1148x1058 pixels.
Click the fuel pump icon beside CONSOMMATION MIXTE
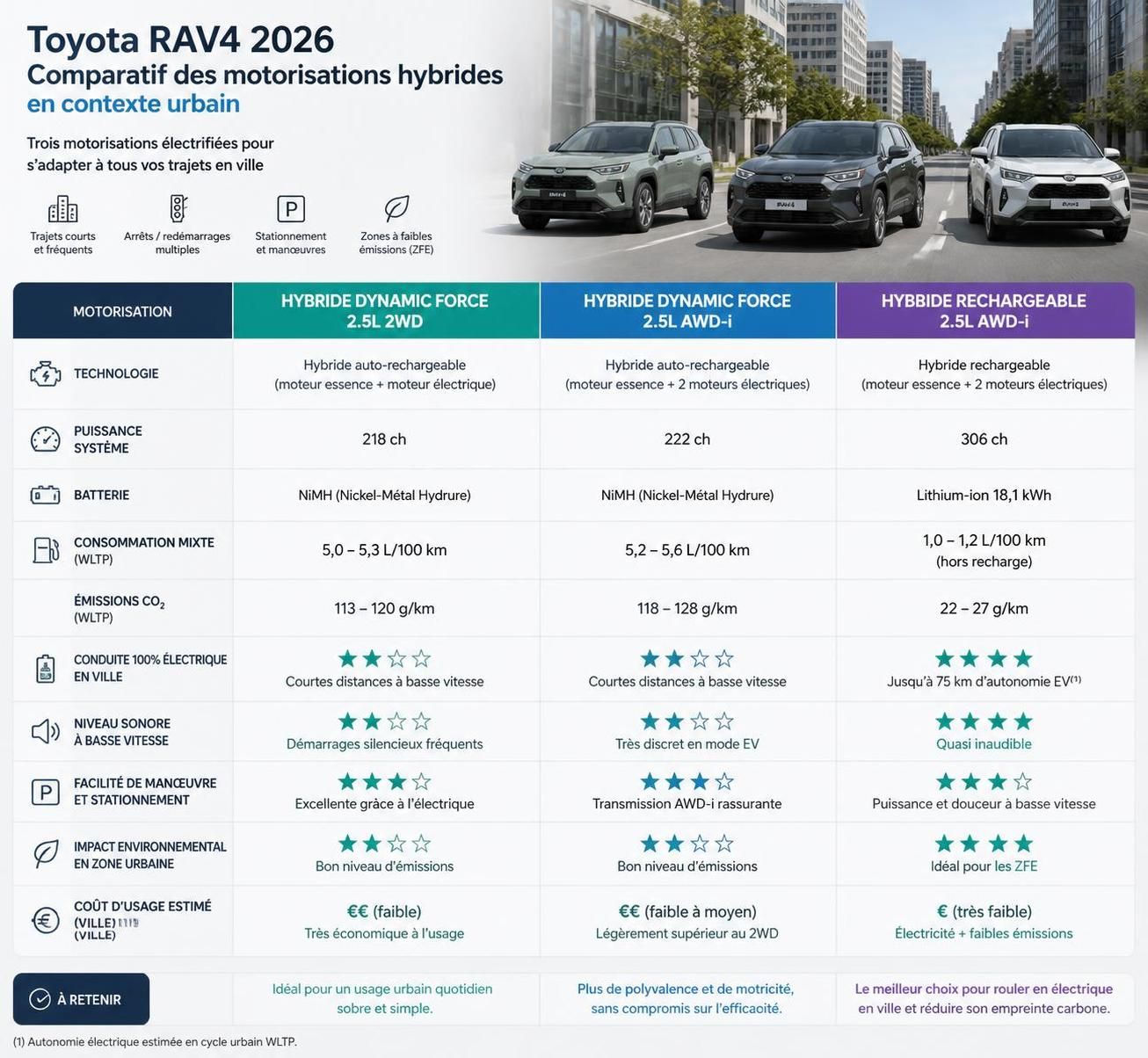click(46, 550)
